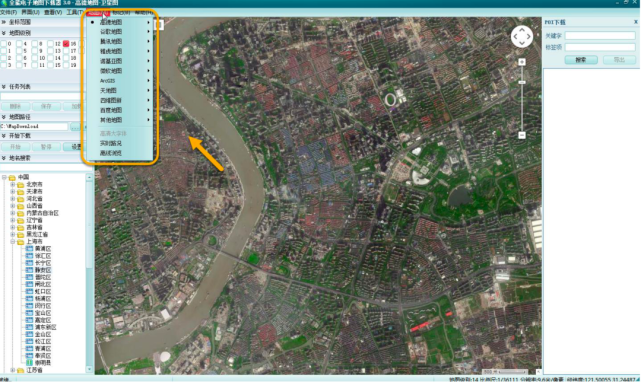Check map level 4 checkbox
The width and height of the screenshot is (641, 382).
(x=19, y=43)
